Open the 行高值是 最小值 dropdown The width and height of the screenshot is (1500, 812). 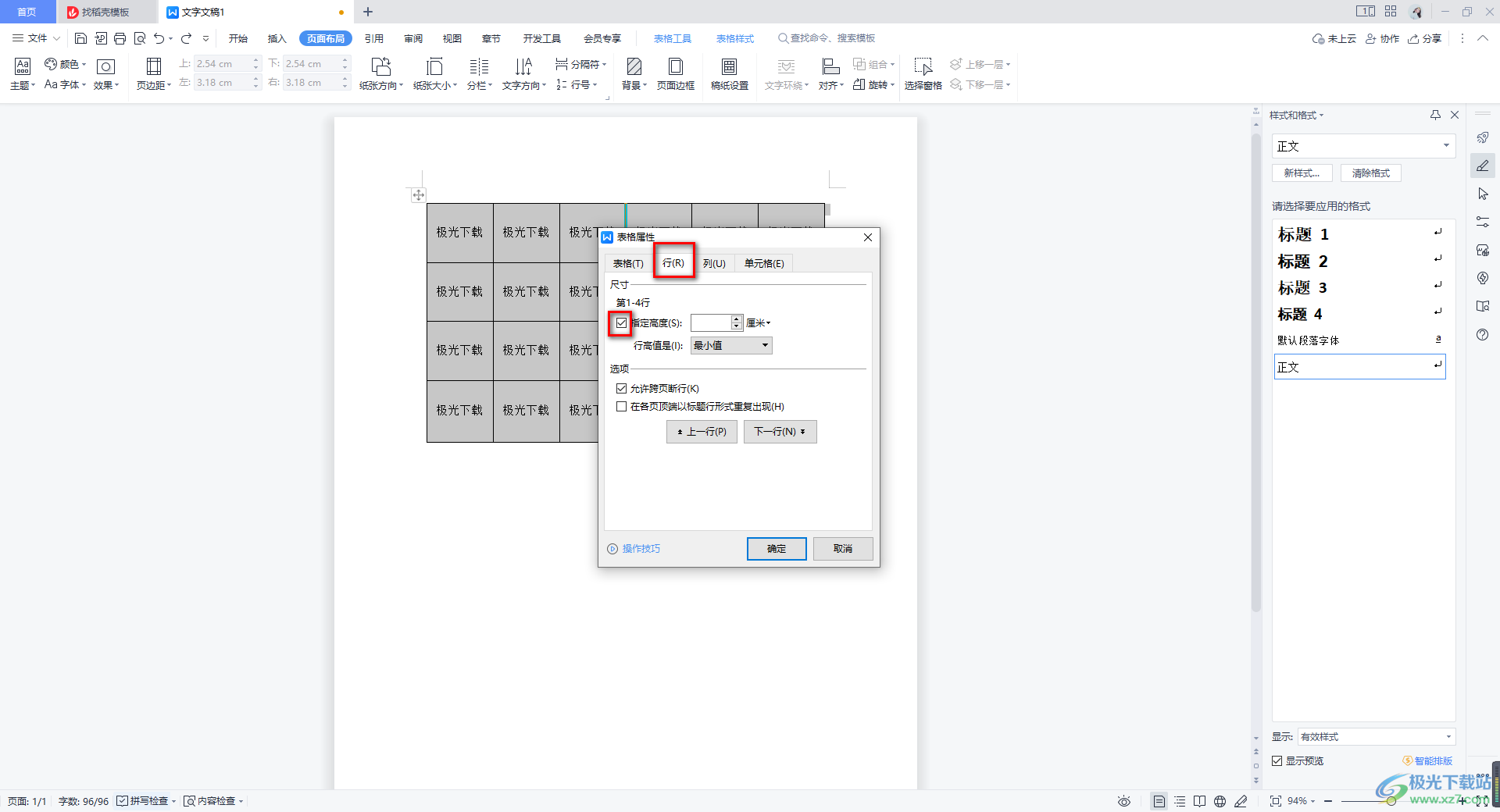[731, 345]
